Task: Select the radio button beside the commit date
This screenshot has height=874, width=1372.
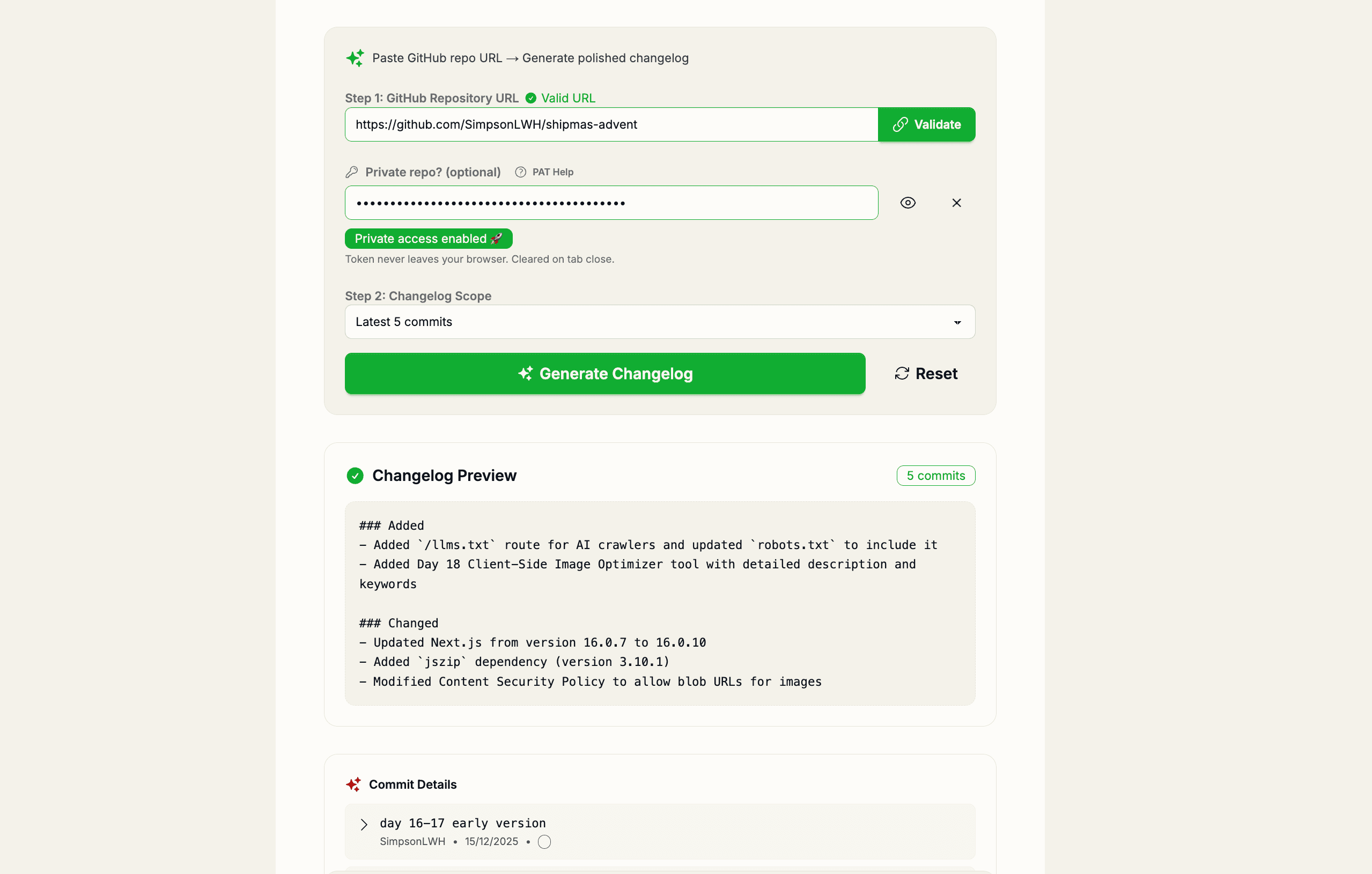Action: click(544, 841)
